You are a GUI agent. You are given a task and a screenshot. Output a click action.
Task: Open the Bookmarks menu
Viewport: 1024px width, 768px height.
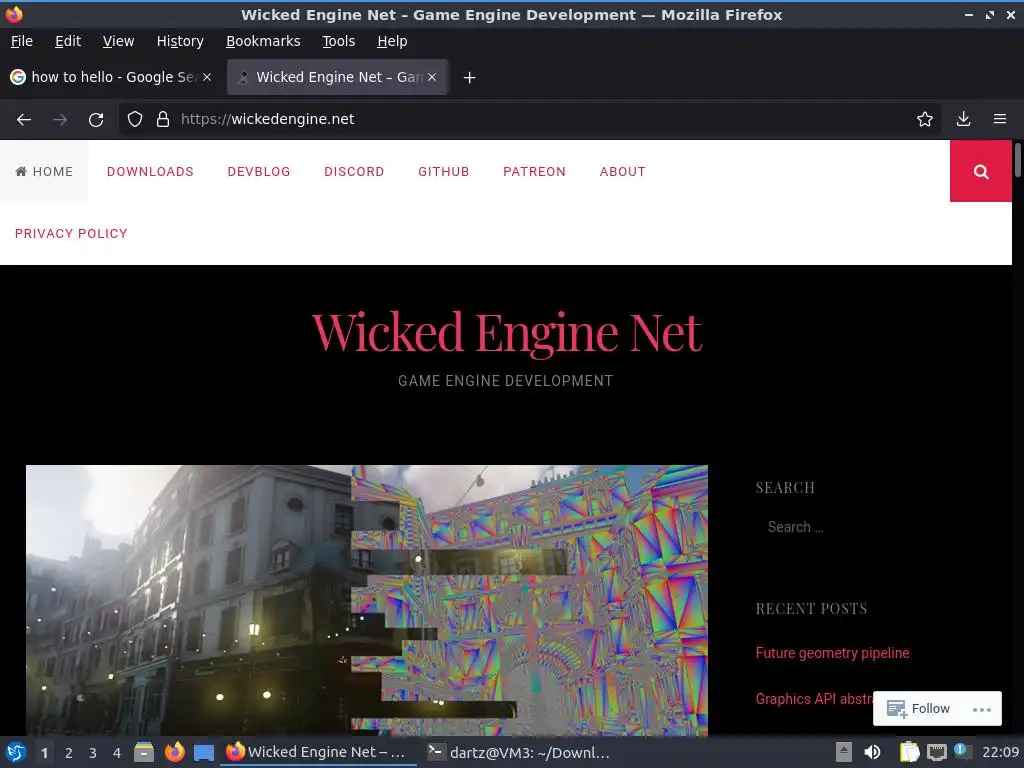tap(263, 41)
